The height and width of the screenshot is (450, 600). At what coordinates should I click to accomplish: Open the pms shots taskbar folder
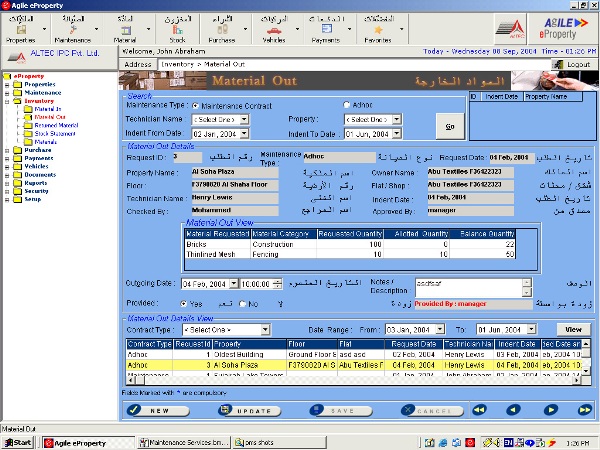coord(279,443)
